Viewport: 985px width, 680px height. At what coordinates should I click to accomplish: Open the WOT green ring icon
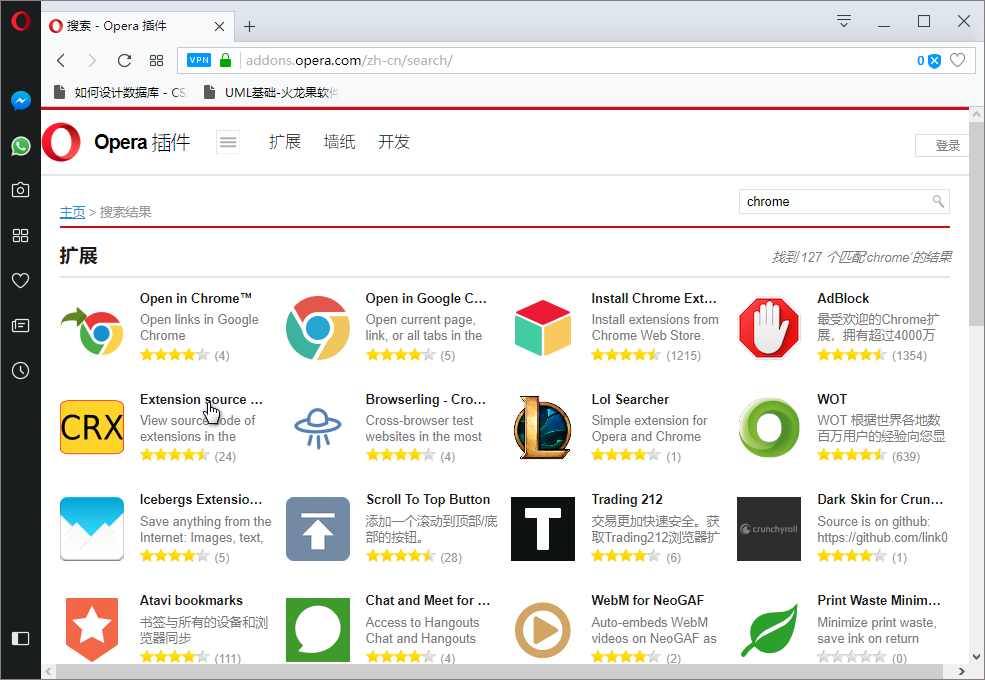(x=769, y=427)
